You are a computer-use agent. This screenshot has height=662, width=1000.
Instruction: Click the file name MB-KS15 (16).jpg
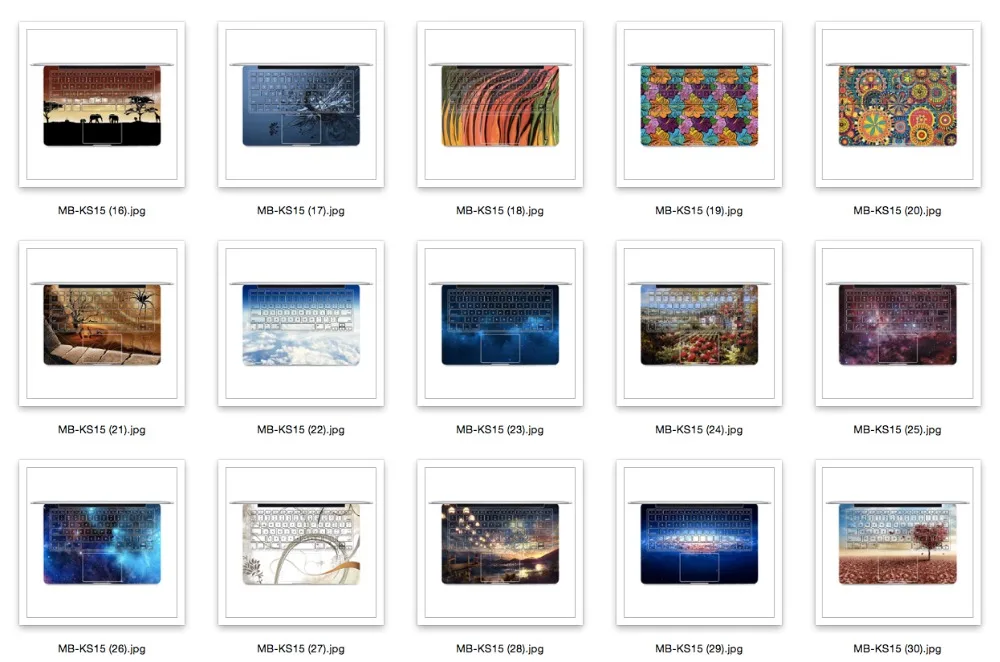coord(102,210)
